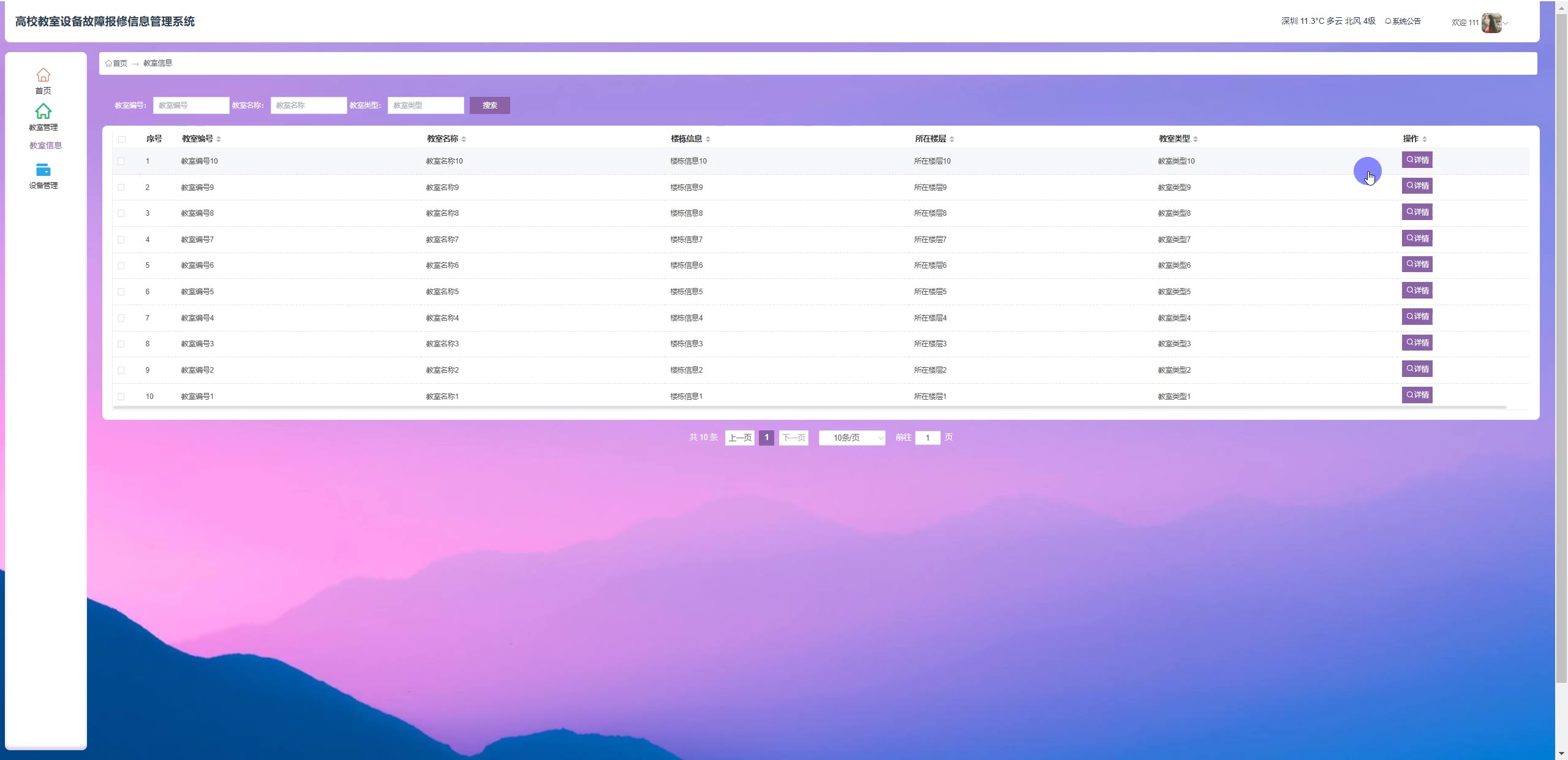Image resolution: width=1568 pixels, height=760 pixels.
Task: Select 教室信息 submenu item in sidebar
Action: click(x=45, y=145)
